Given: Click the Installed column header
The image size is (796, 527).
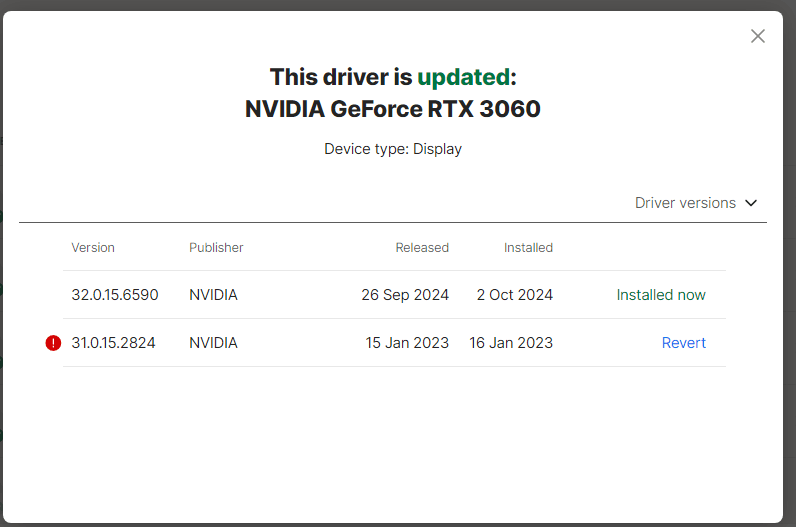Looking at the screenshot, I should point(528,248).
